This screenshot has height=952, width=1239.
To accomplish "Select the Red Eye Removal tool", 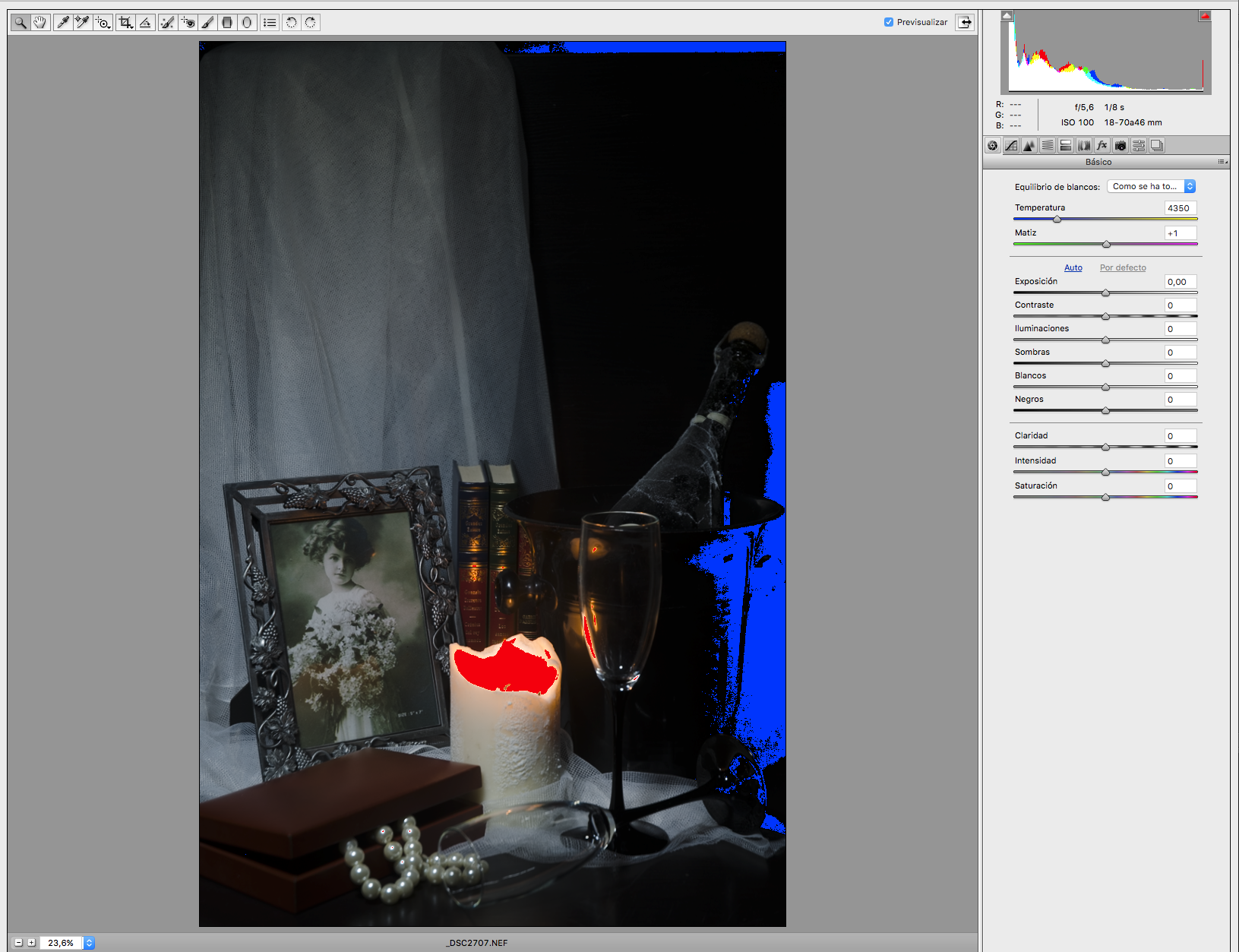I will (188, 23).
